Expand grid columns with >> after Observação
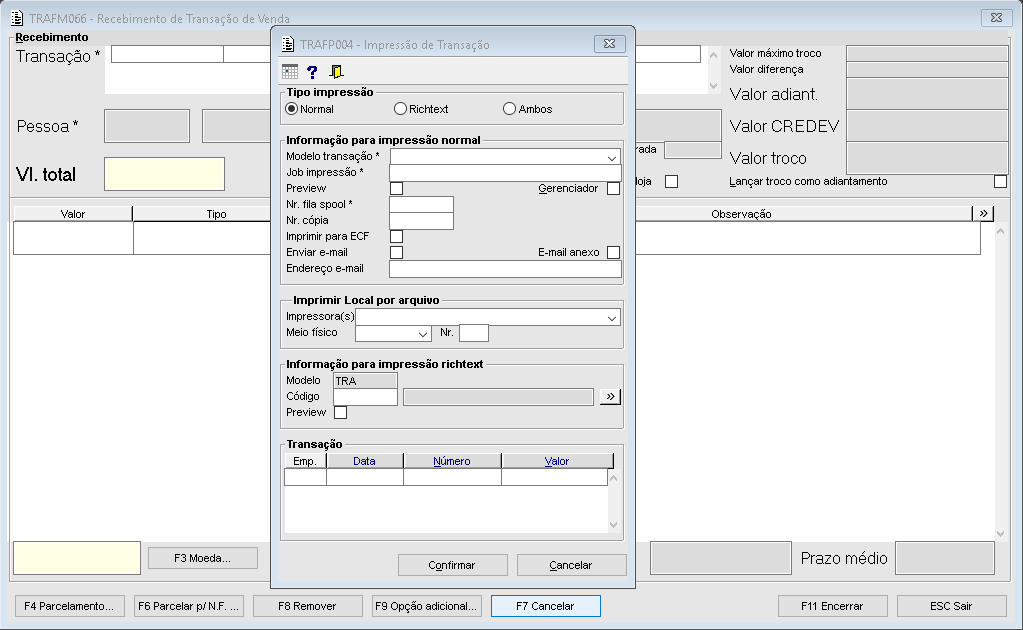This screenshot has height=630, width=1023. point(983,213)
